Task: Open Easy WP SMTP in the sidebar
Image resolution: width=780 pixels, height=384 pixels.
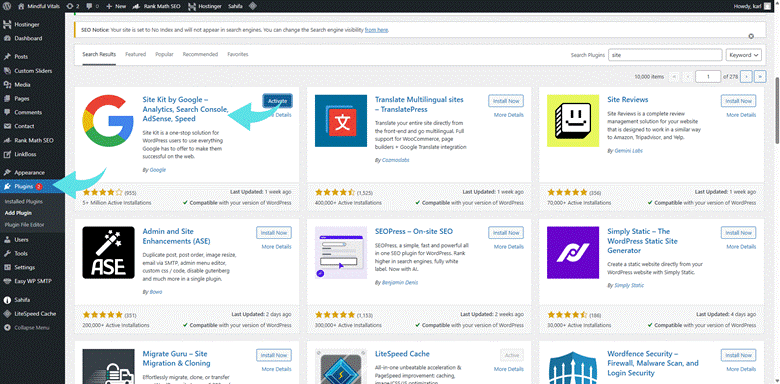Action: pos(32,281)
